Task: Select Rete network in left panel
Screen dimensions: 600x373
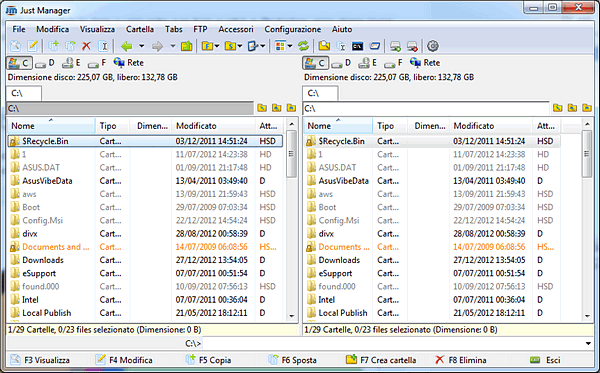Action: coord(129,63)
